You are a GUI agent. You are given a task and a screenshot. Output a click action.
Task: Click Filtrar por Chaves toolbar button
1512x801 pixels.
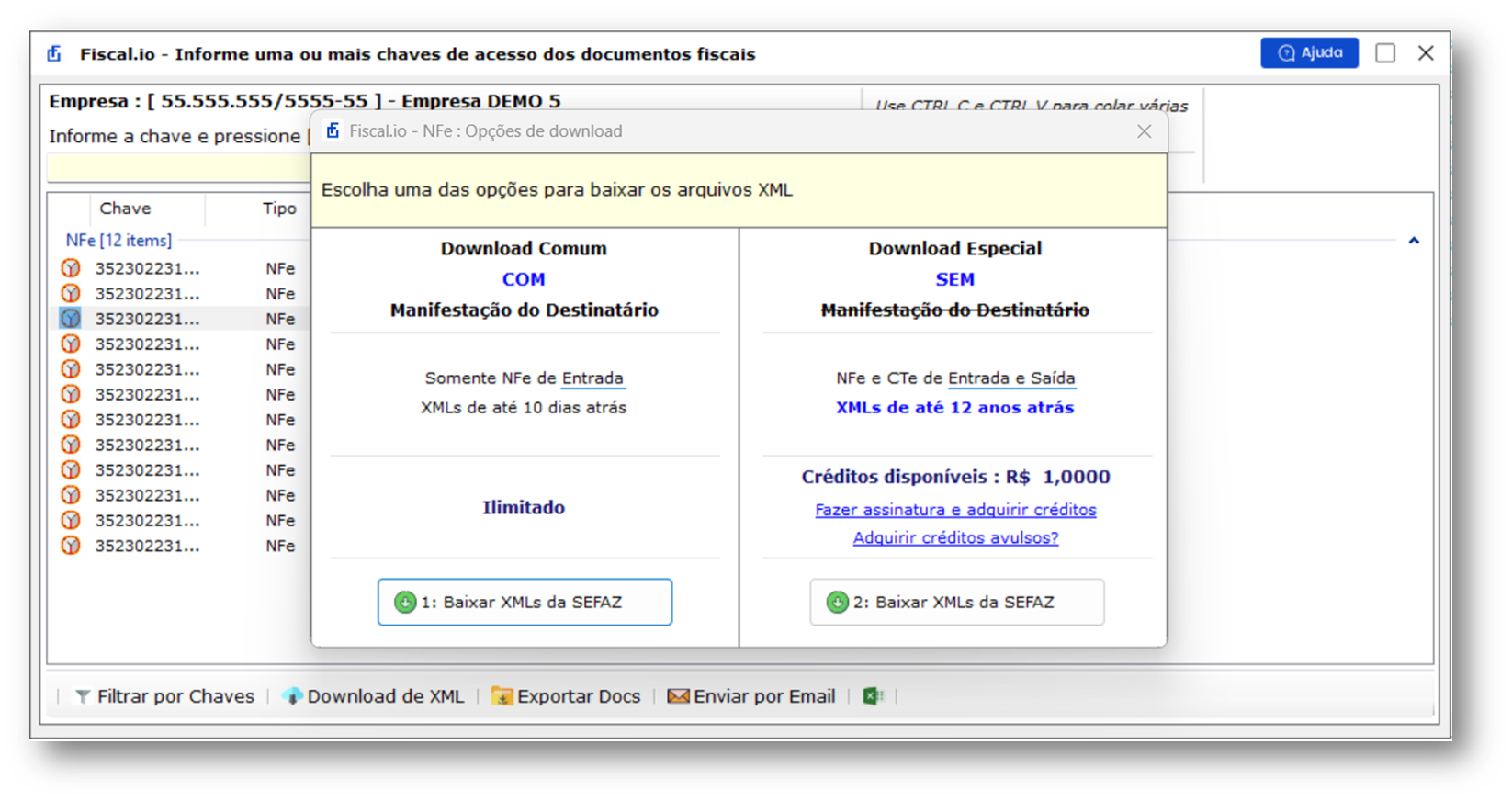click(164, 696)
